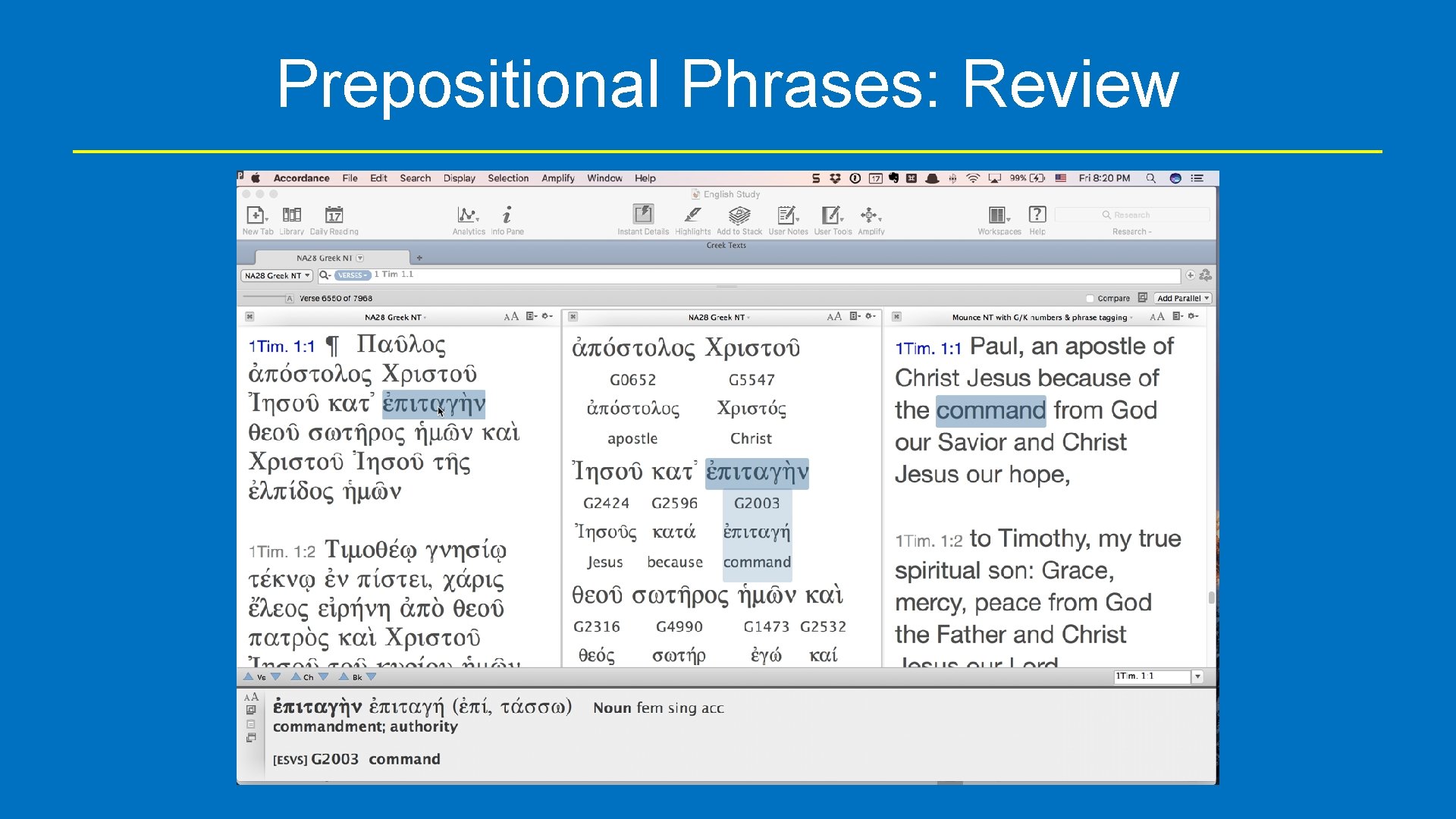The height and width of the screenshot is (819, 1456).
Task: Open User Notes tool
Action: tap(787, 215)
